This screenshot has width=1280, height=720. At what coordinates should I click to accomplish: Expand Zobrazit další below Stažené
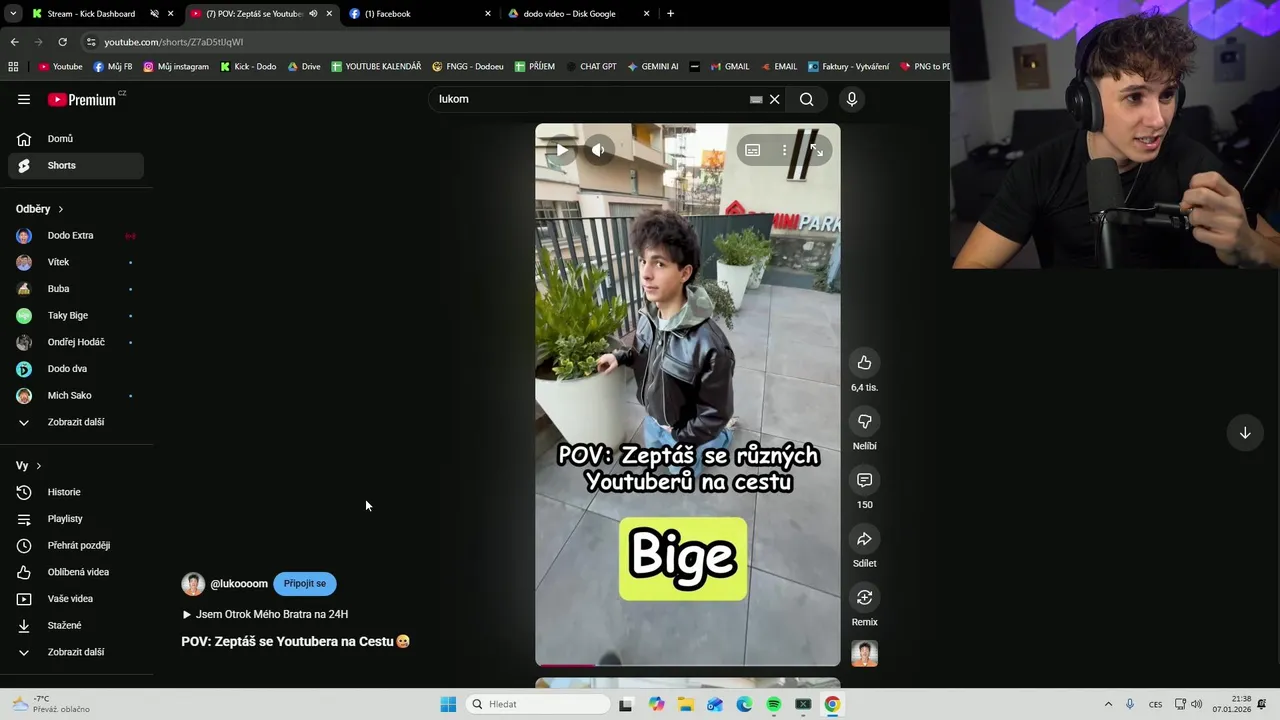pyautogui.click(x=76, y=652)
